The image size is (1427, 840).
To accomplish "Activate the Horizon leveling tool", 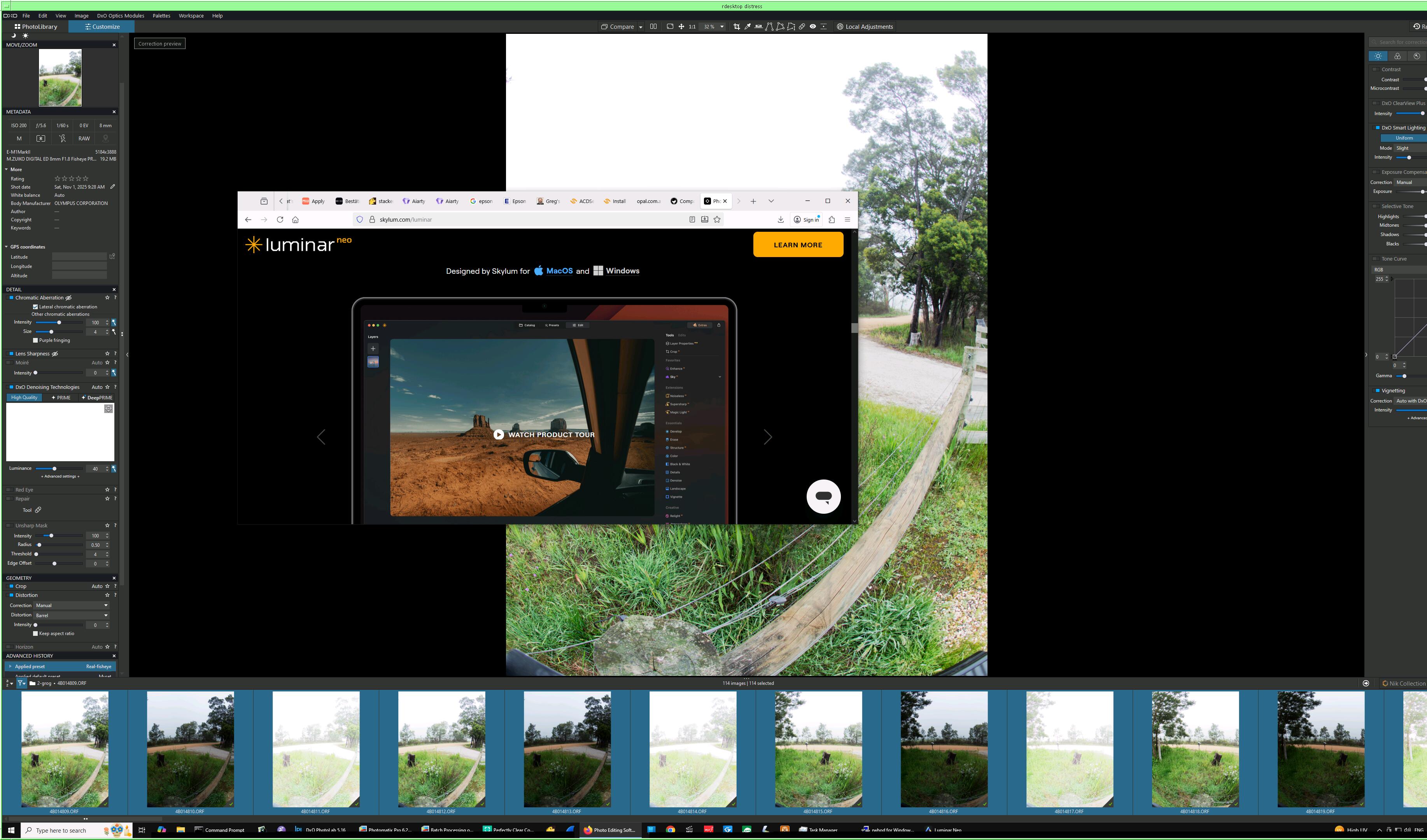I will 758,26.
